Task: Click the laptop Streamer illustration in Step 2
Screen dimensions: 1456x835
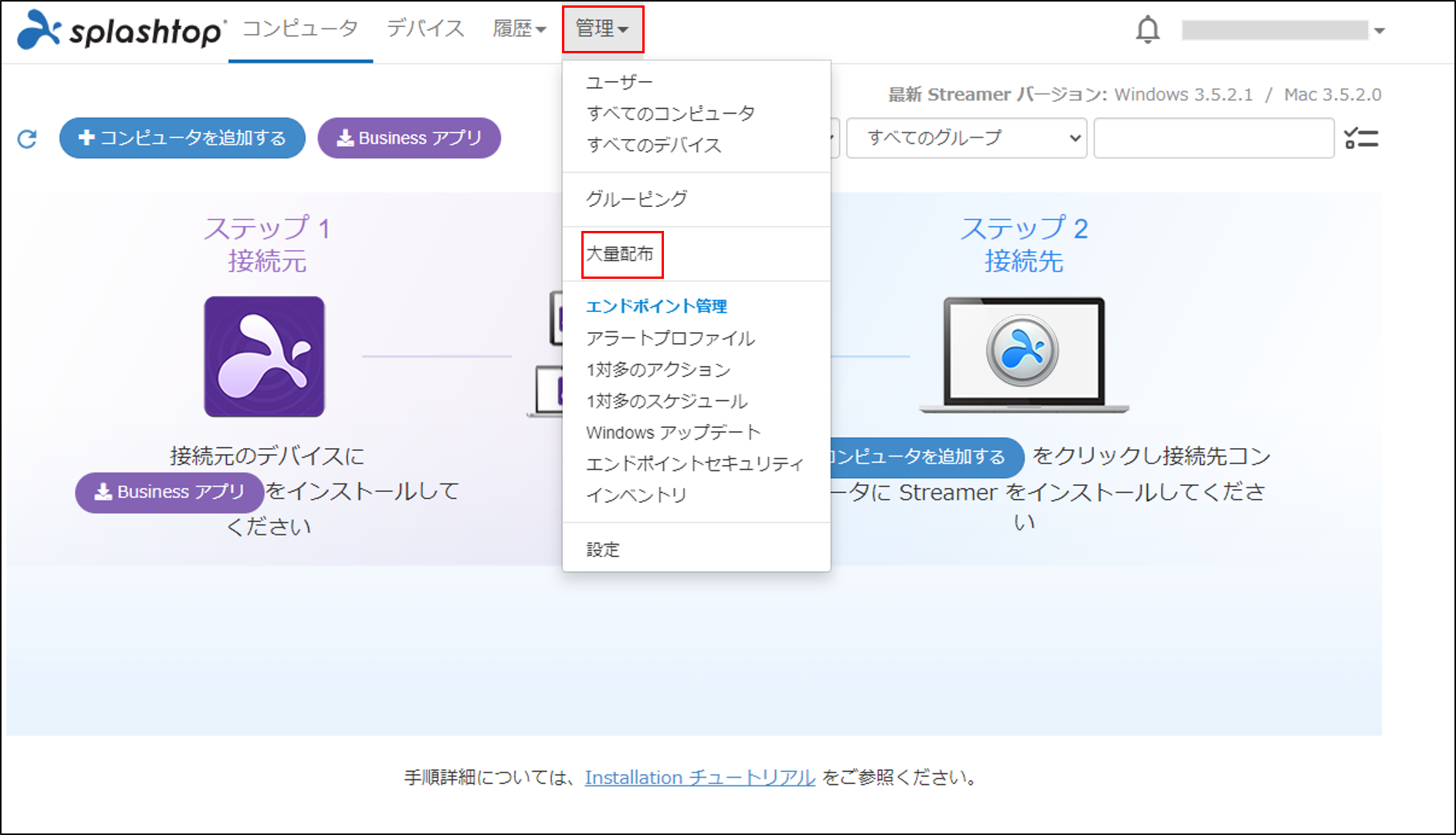Action: (1023, 351)
